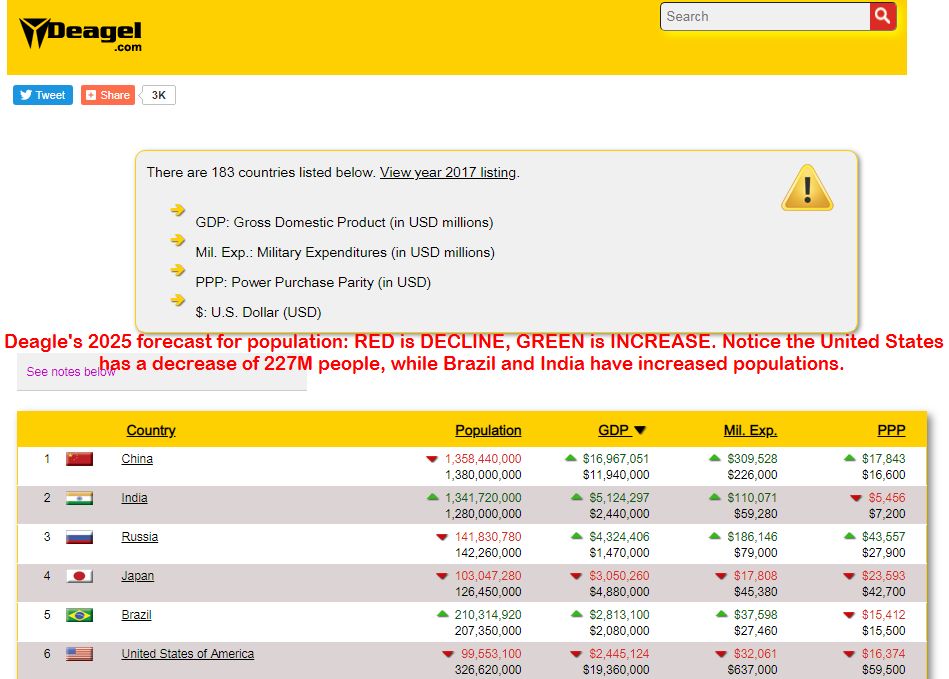949x679 pixels.
Task: Open the Russia country link
Action: coord(140,537)
